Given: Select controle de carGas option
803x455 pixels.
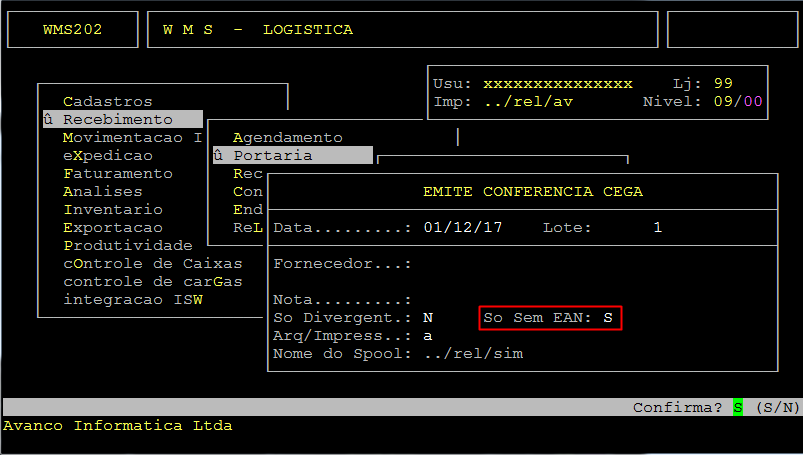Looking at the screenshot, I should [x=152, y=281].
